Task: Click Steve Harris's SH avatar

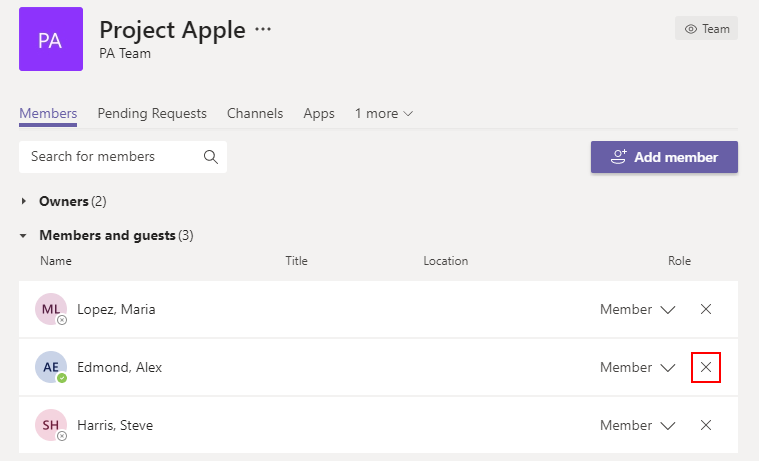Action: pyautogui.click(x=51, y=425)
